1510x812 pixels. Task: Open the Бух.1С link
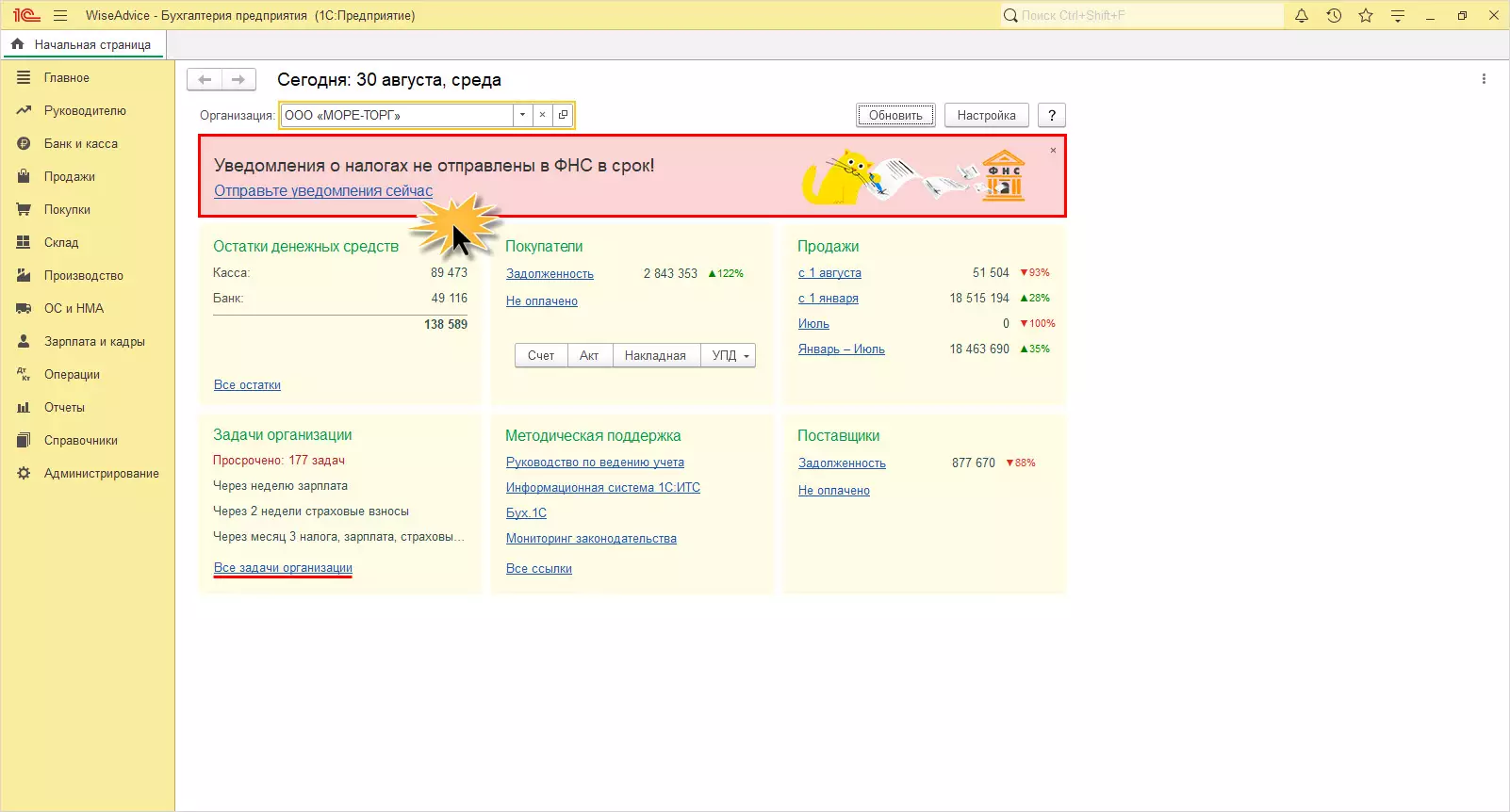tap(526, 513)
